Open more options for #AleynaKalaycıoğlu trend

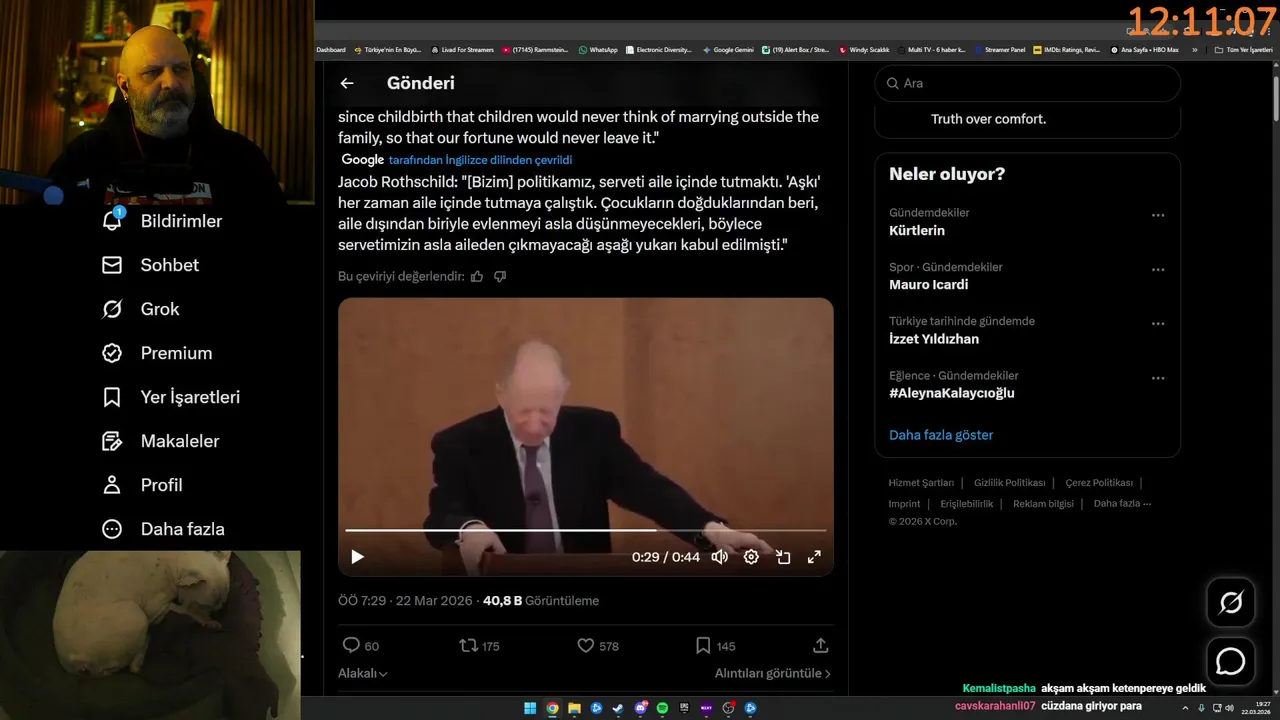[1158, 378]
